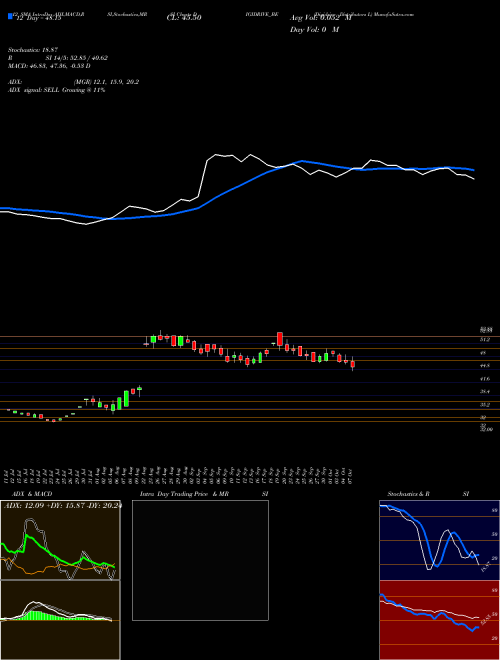Viewport: 500px width, 660px height.
Task: Open the MACD histogram chart with green bars
Action: [60, 620]
